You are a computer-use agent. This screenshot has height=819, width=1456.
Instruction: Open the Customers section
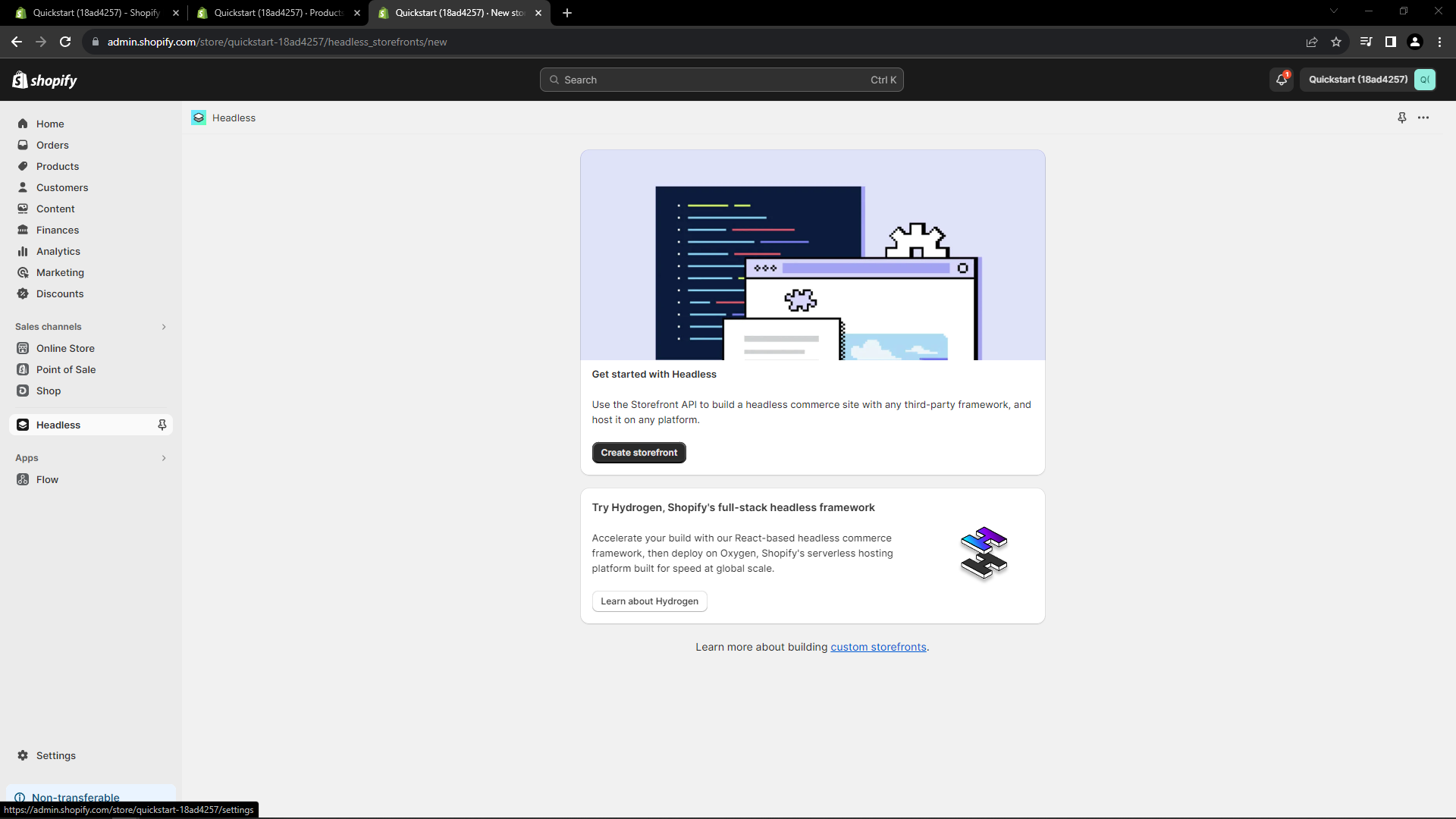tap(63, 187)
